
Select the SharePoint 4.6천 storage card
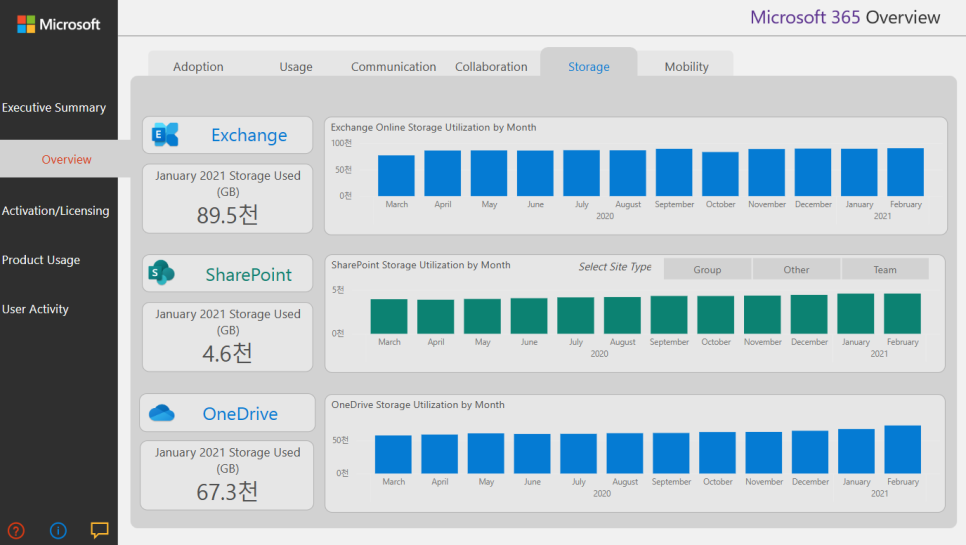227,337
